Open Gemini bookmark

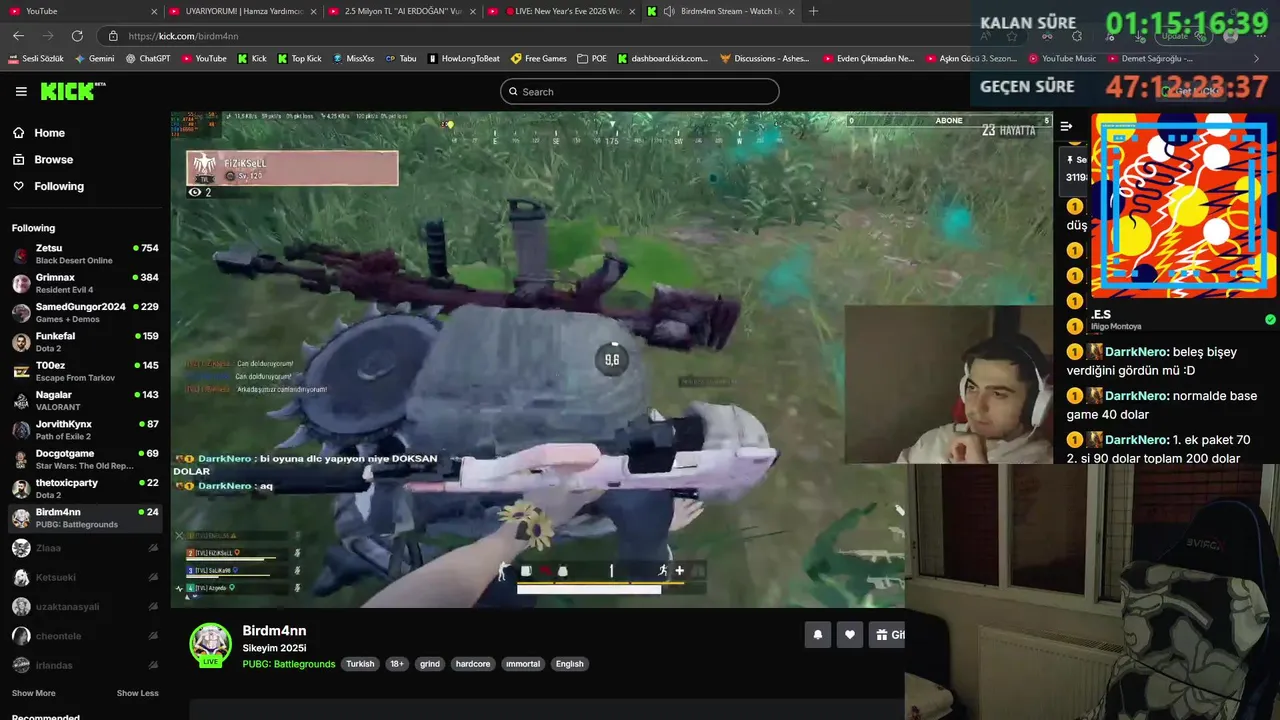point(94,58)
